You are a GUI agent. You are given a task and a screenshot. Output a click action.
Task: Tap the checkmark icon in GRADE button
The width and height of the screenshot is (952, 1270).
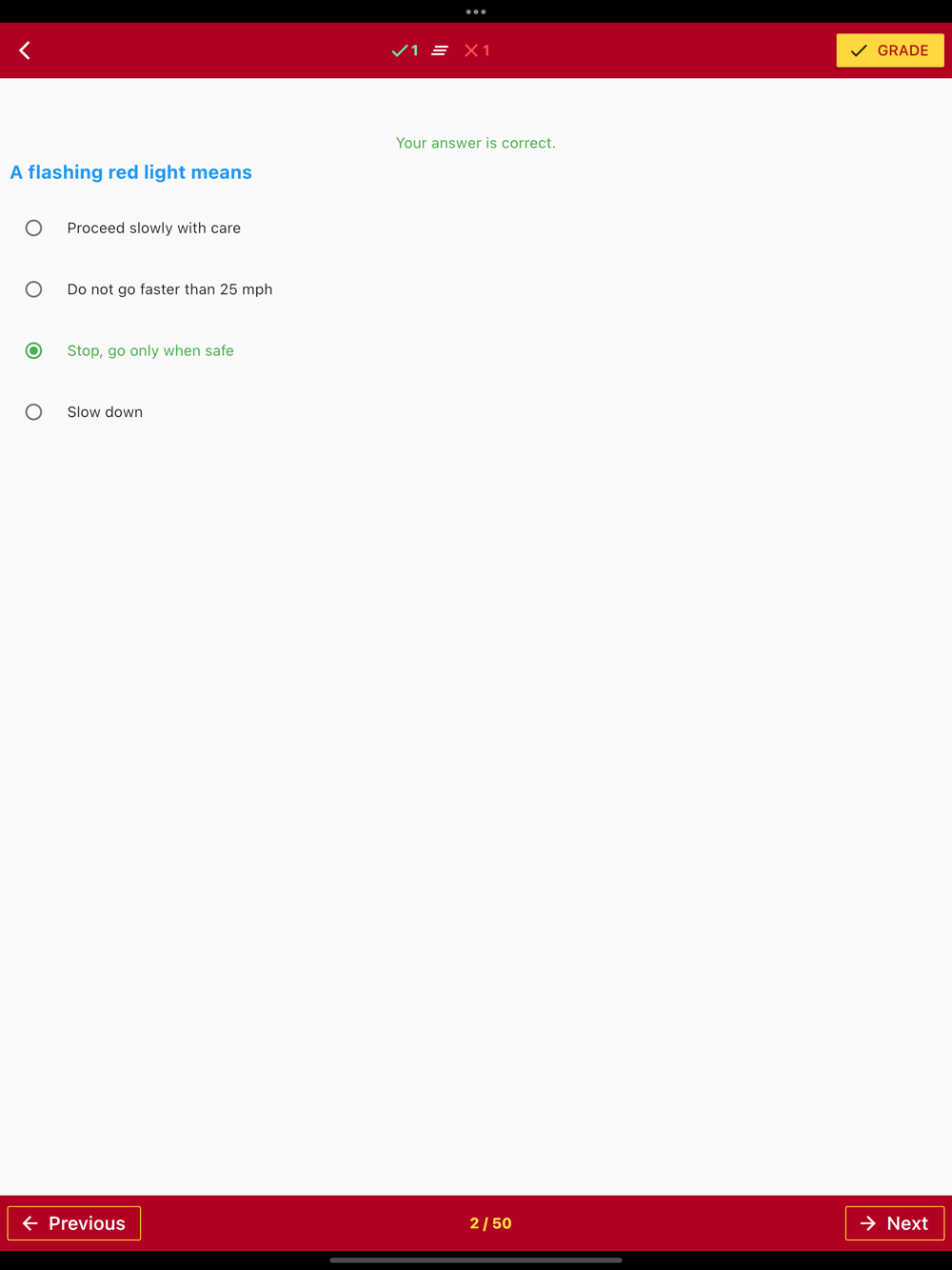(859, 50)
